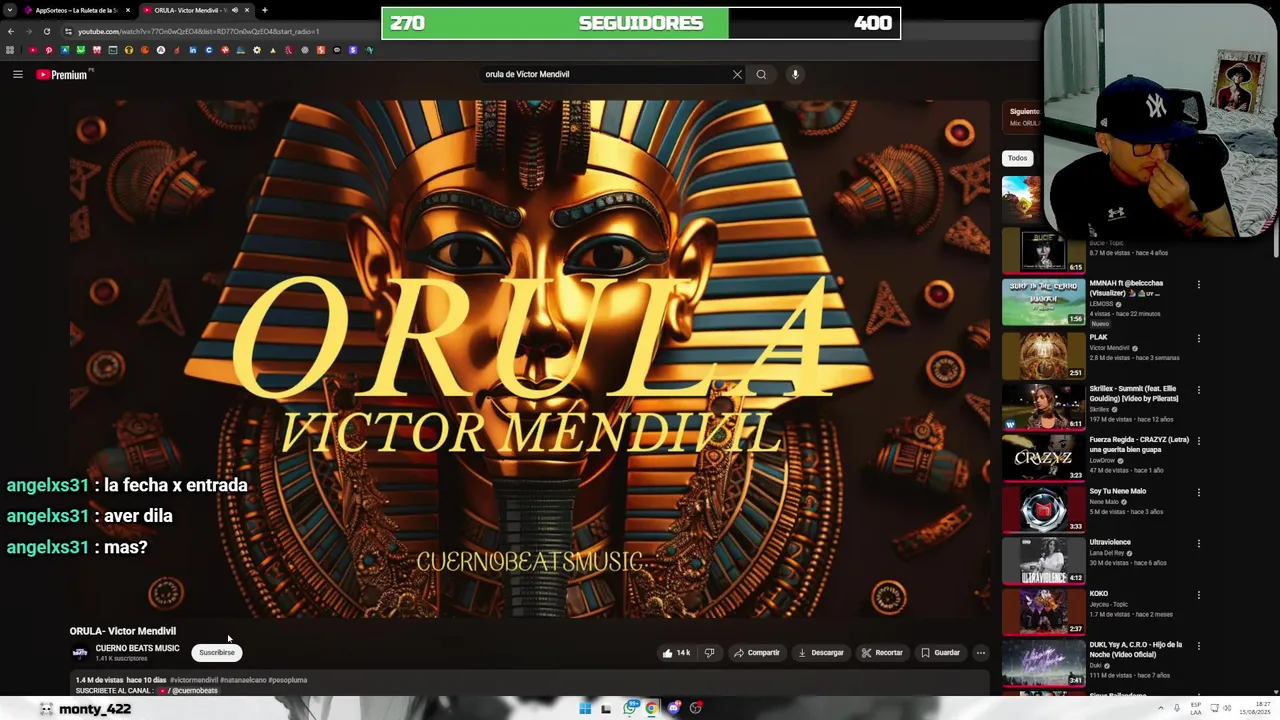Open Windows Start menu

(585, 709)
